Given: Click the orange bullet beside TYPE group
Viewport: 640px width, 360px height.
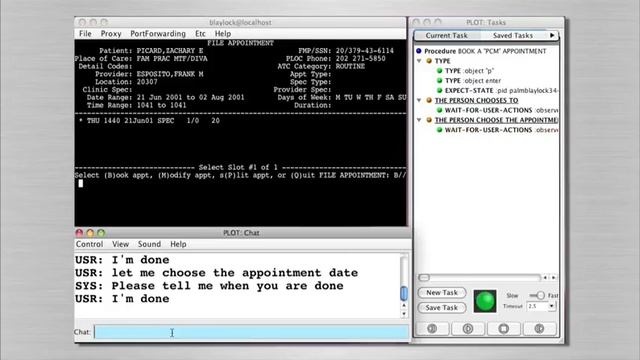Looking at the screenshot, I should [429, 61].
